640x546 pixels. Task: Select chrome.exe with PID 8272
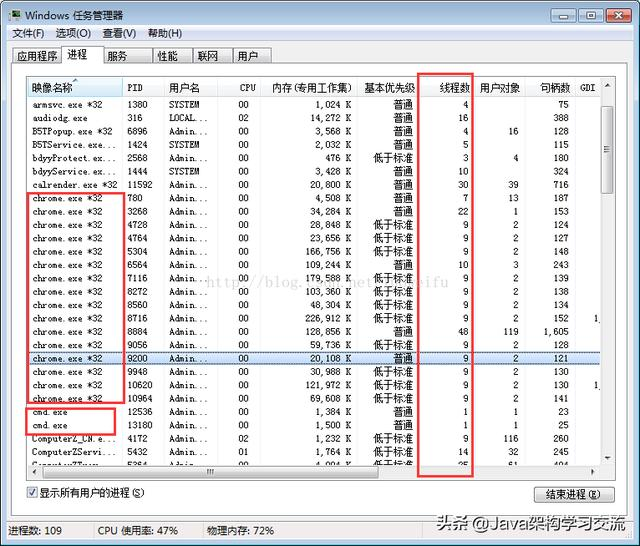[x=314, y=291]
